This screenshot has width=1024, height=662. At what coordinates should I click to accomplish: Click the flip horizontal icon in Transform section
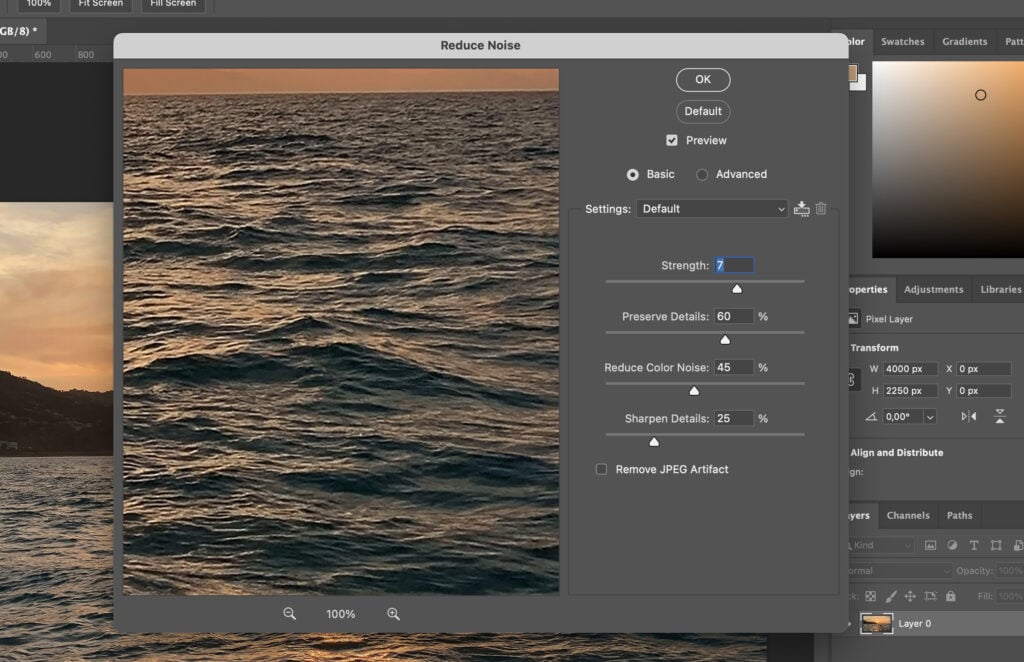[969, 416]
